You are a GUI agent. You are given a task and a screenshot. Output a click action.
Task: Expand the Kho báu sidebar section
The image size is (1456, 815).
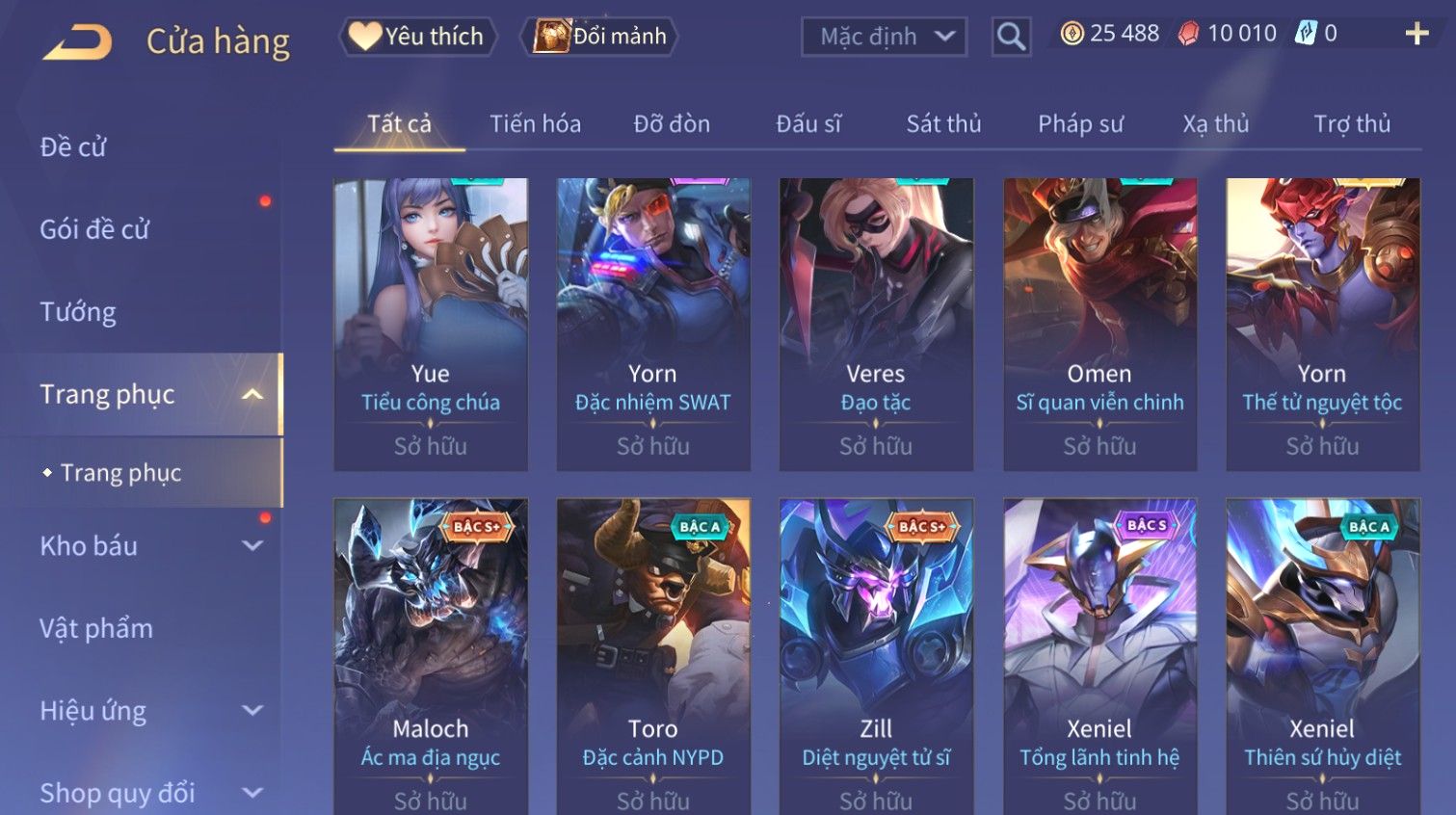pos(252,545)
